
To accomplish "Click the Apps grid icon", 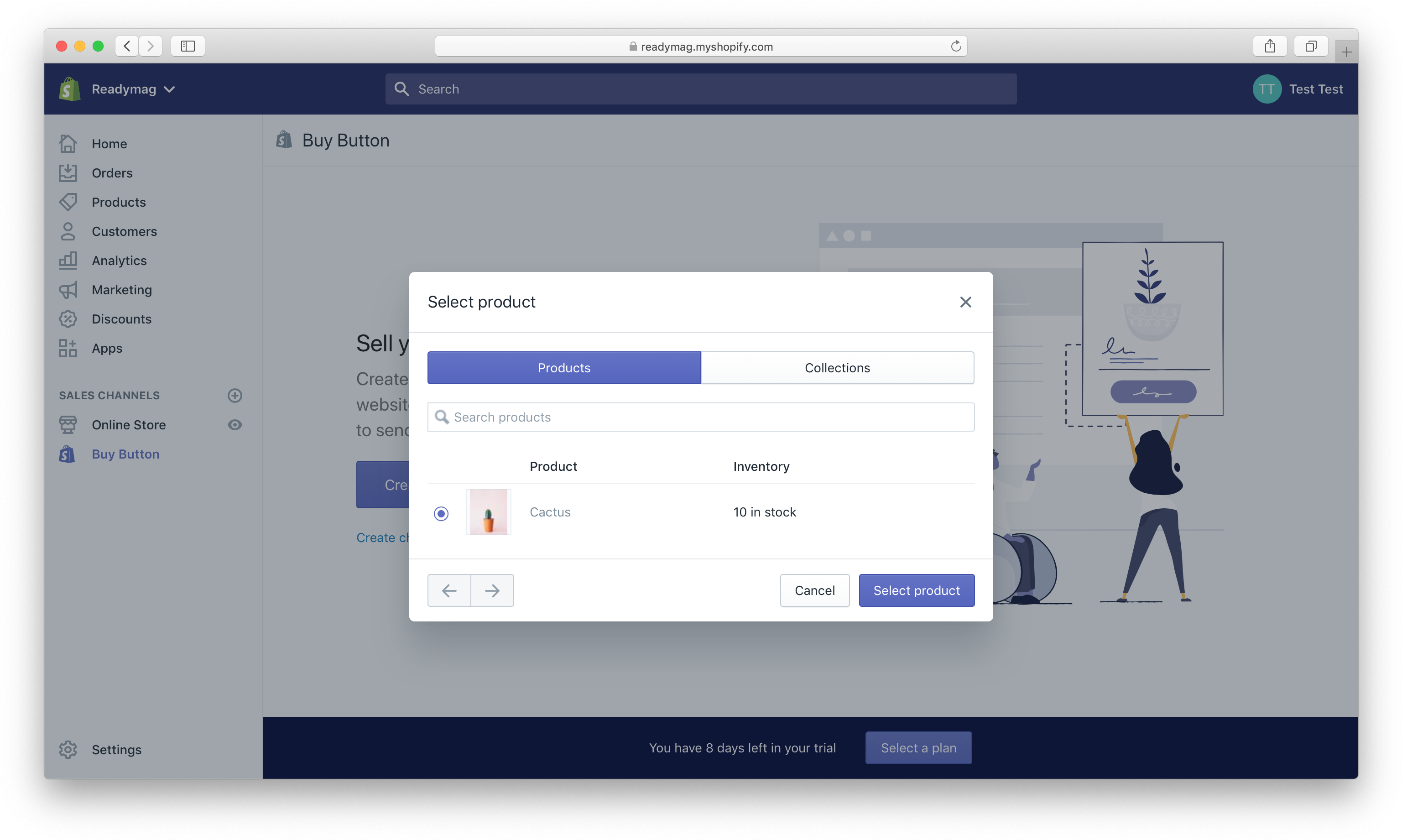I will point(68,348).
